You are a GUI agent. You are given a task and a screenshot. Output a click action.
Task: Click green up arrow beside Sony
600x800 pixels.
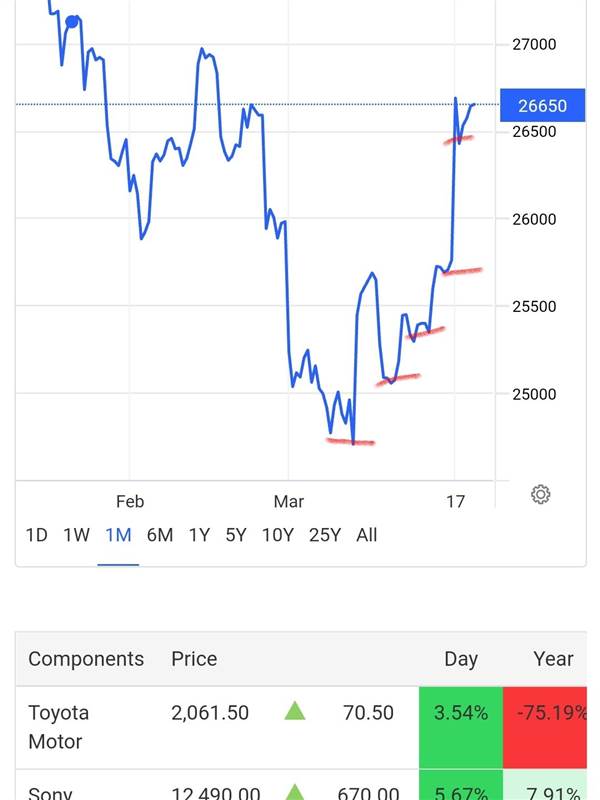pos(294,792)
